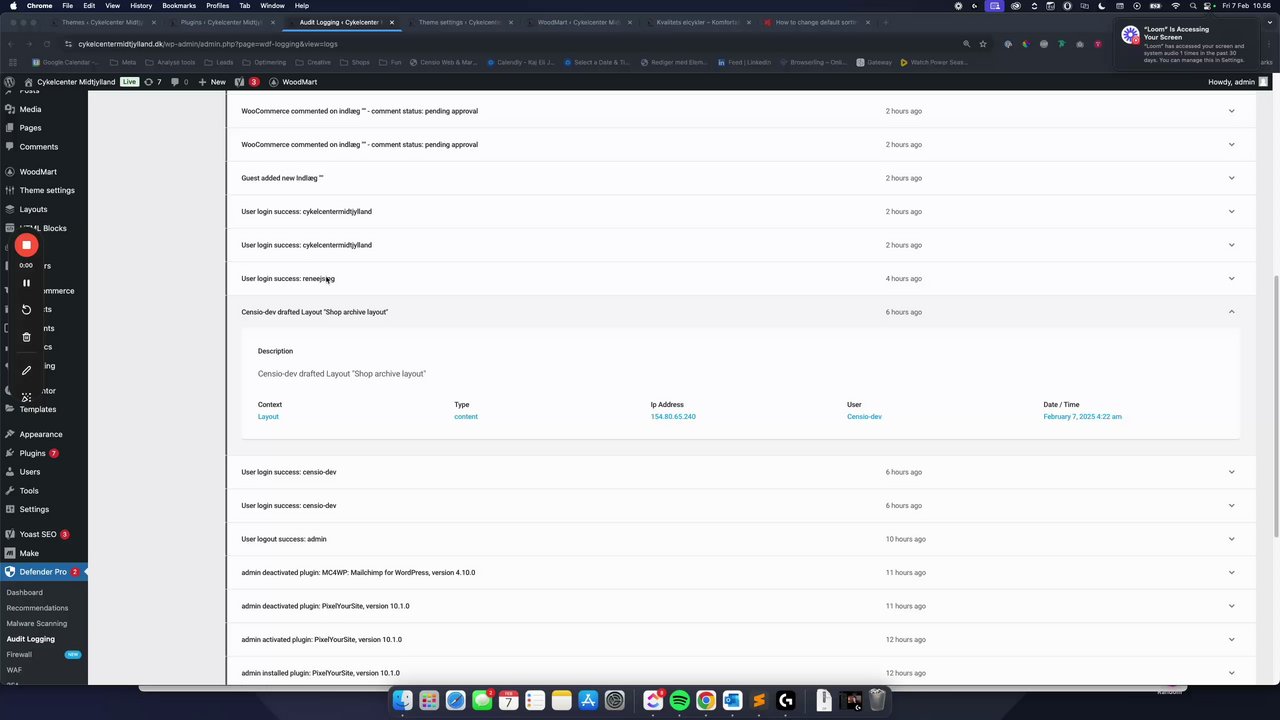
Task: Open Pages in the sidebar
Action: (x=30, y=128)
